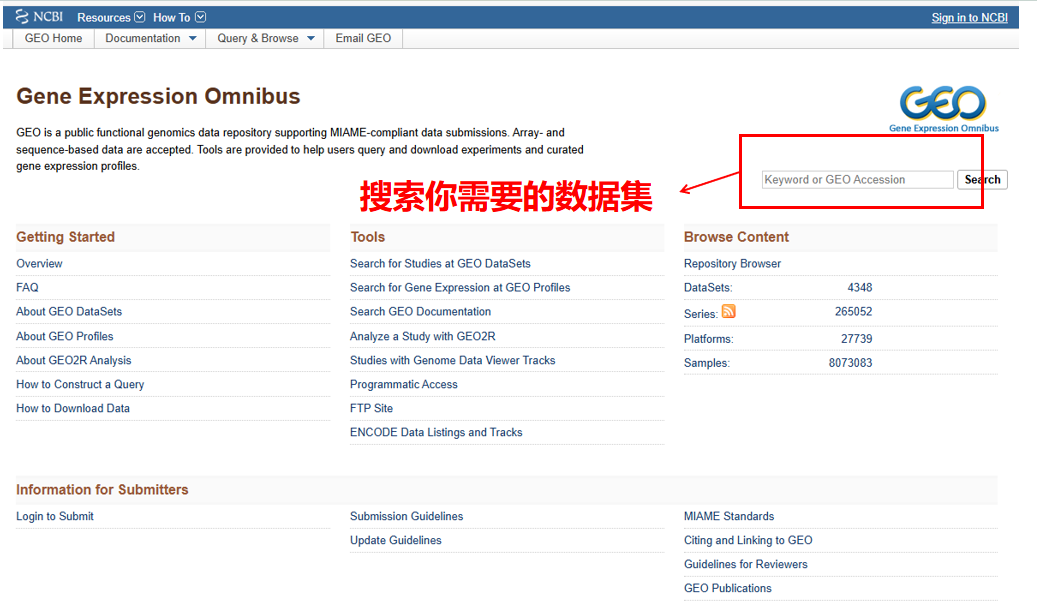
Task: Open the Programmatic Access link
Action: [403, 384]
